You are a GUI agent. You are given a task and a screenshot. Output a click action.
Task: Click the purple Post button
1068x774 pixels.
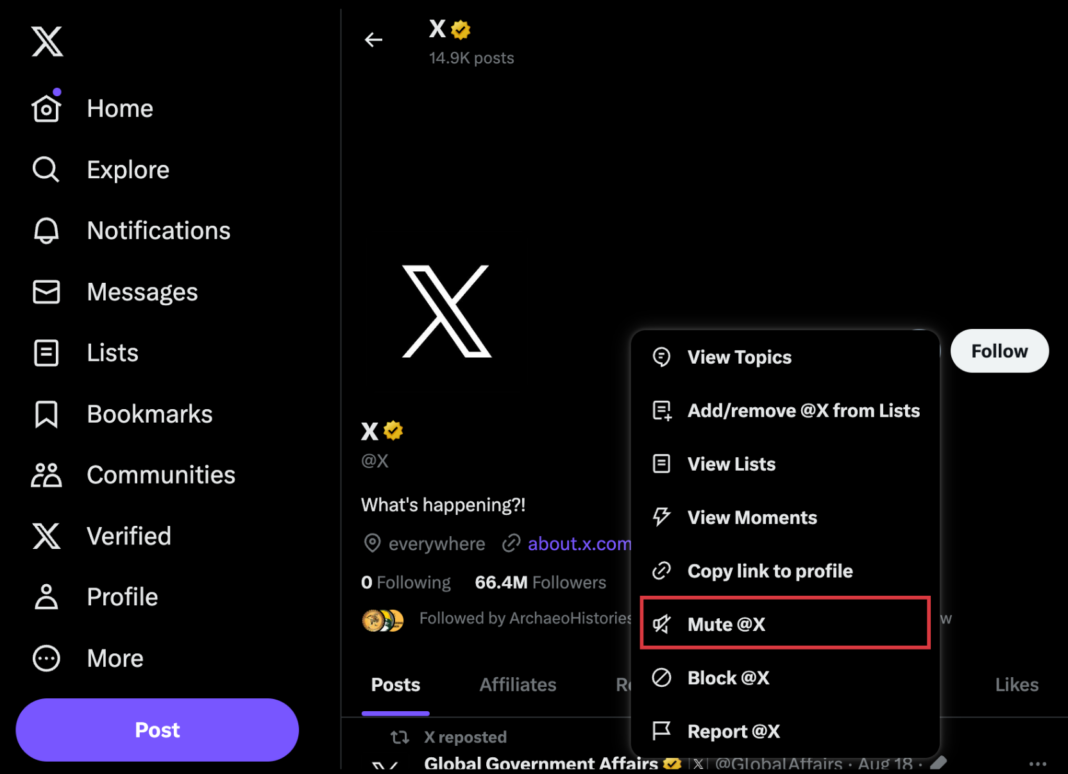coord(157,730)
